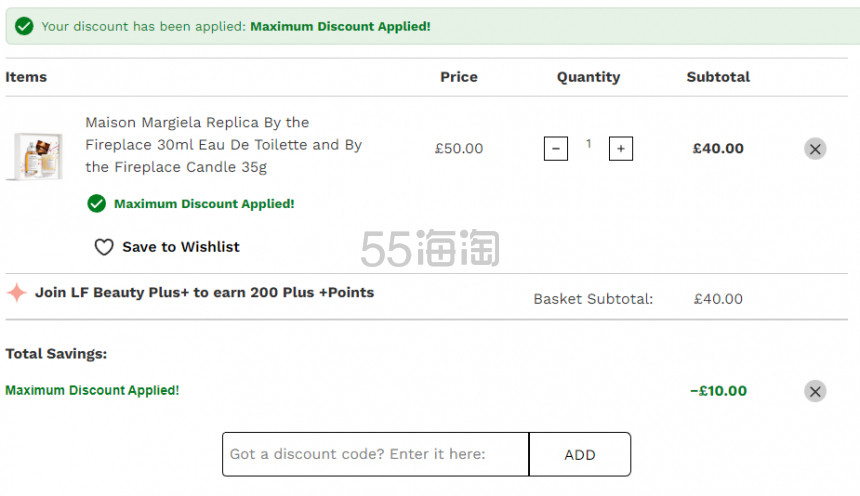Click the Price column header

pyautogui.click(x=459, y=77)
